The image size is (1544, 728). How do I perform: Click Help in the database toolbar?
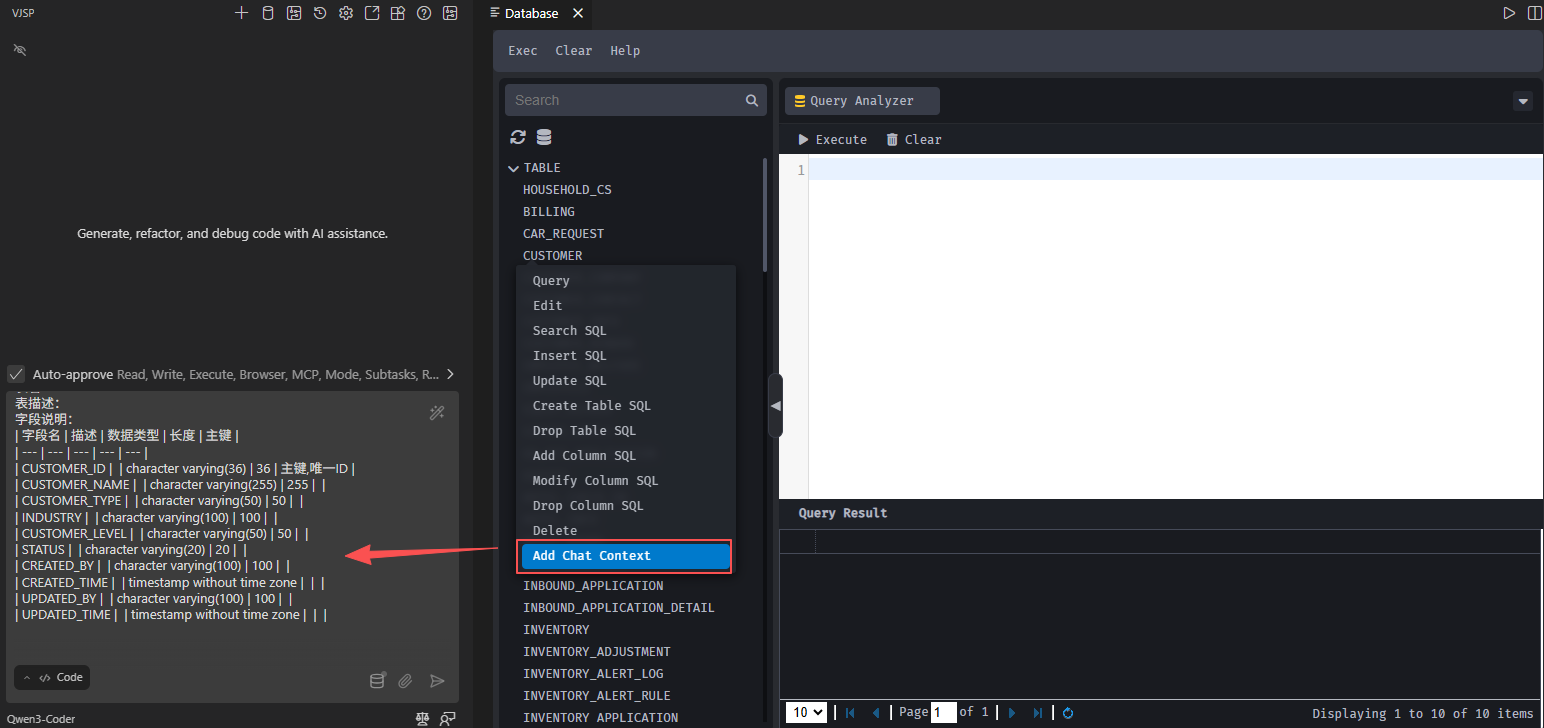[x=625, y=51]
